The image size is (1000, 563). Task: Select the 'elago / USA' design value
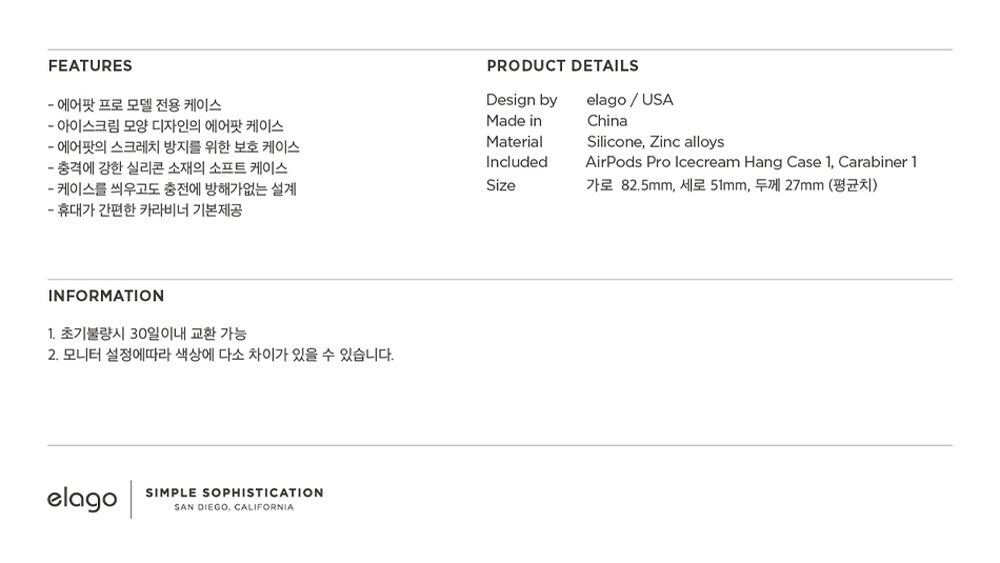(629, 100)
